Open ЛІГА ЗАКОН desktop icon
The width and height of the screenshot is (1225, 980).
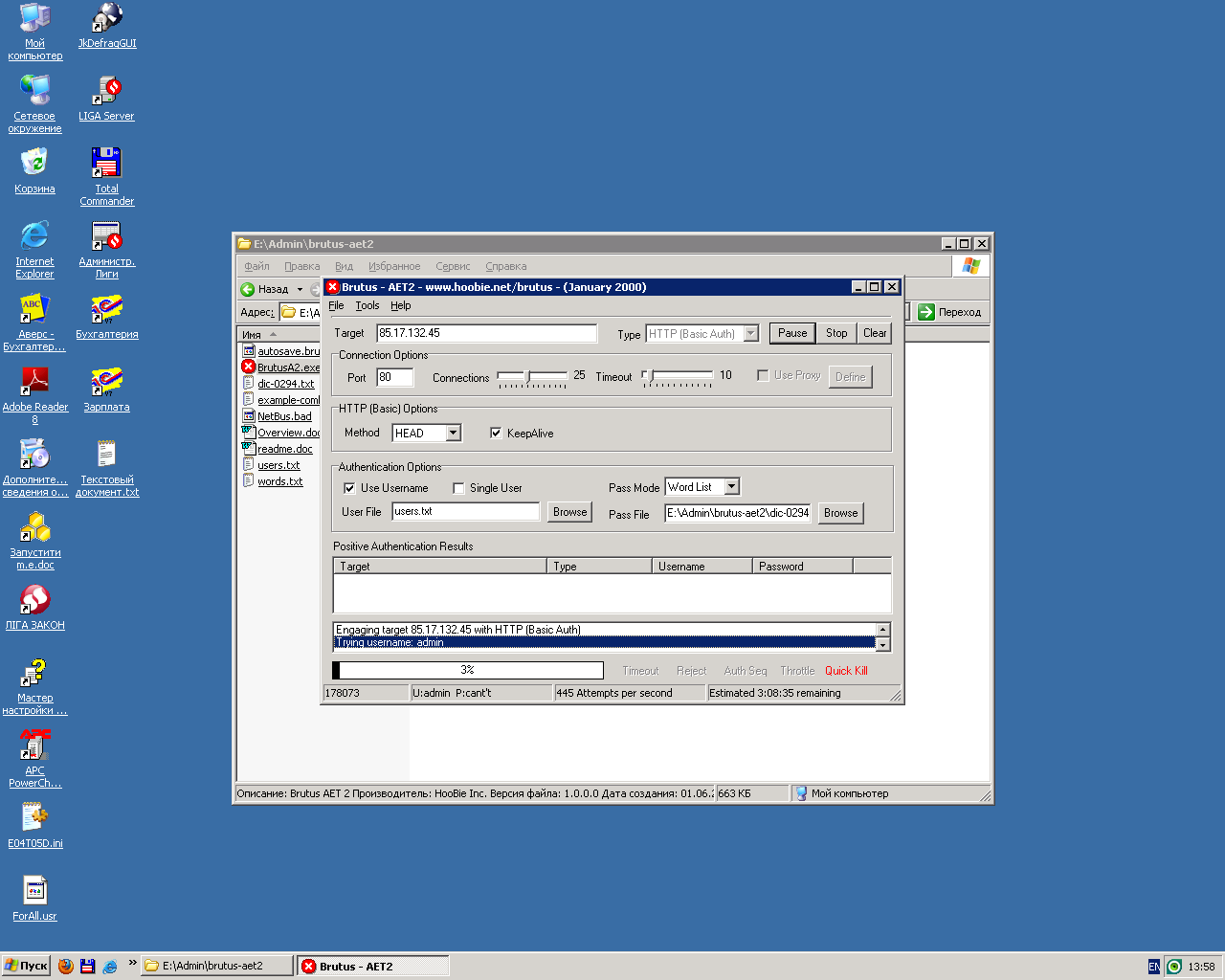35,609
